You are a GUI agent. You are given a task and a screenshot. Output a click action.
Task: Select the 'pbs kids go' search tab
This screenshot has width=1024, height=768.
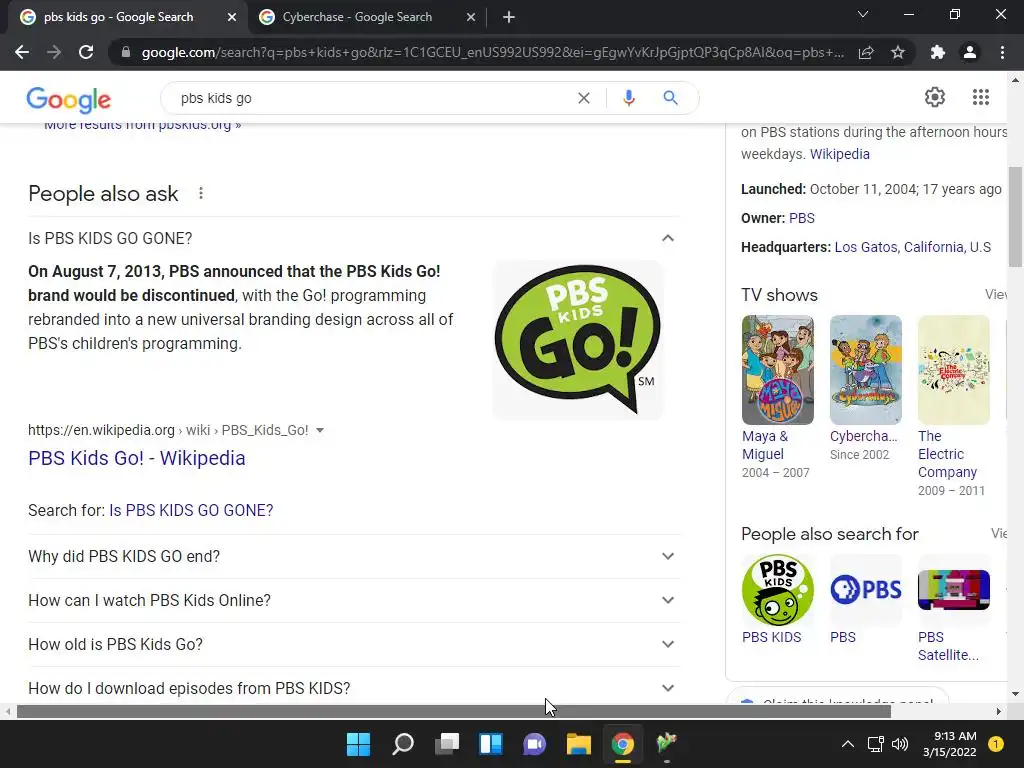tap(119, 17)
